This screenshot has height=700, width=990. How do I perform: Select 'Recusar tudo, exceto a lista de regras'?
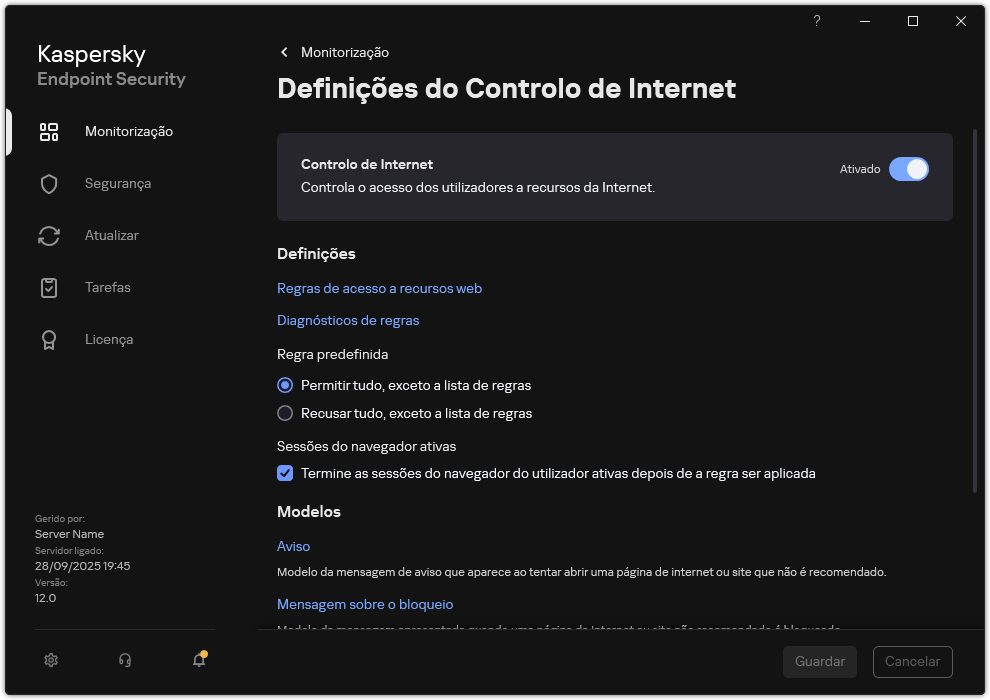tap(285, 413)
